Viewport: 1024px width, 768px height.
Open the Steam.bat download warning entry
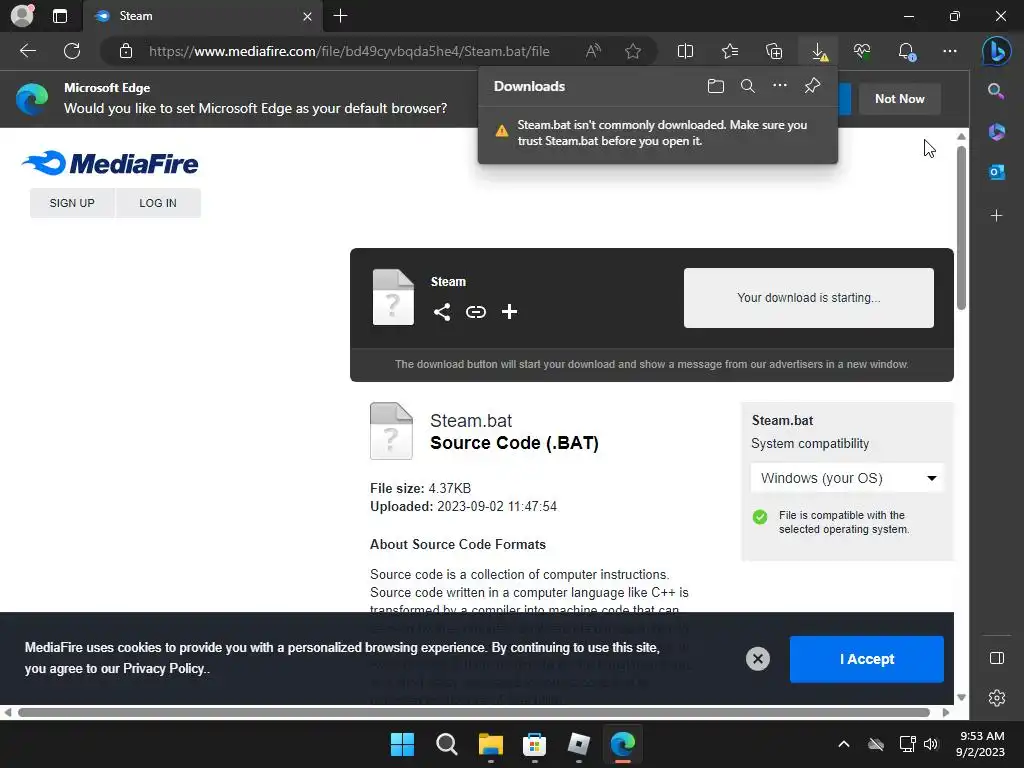pos(658,133)
